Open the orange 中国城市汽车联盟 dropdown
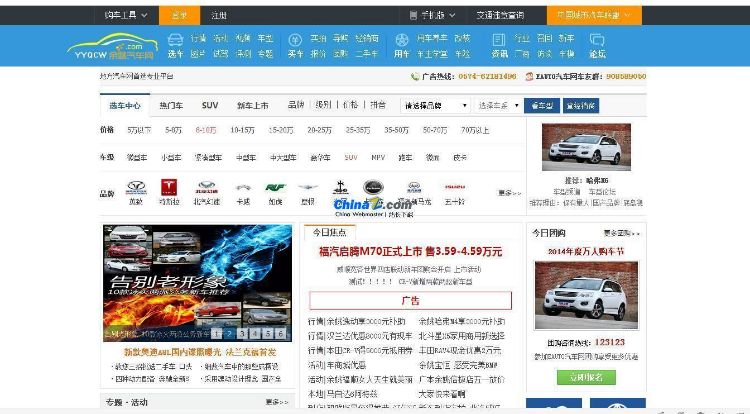 pos(594,15)
